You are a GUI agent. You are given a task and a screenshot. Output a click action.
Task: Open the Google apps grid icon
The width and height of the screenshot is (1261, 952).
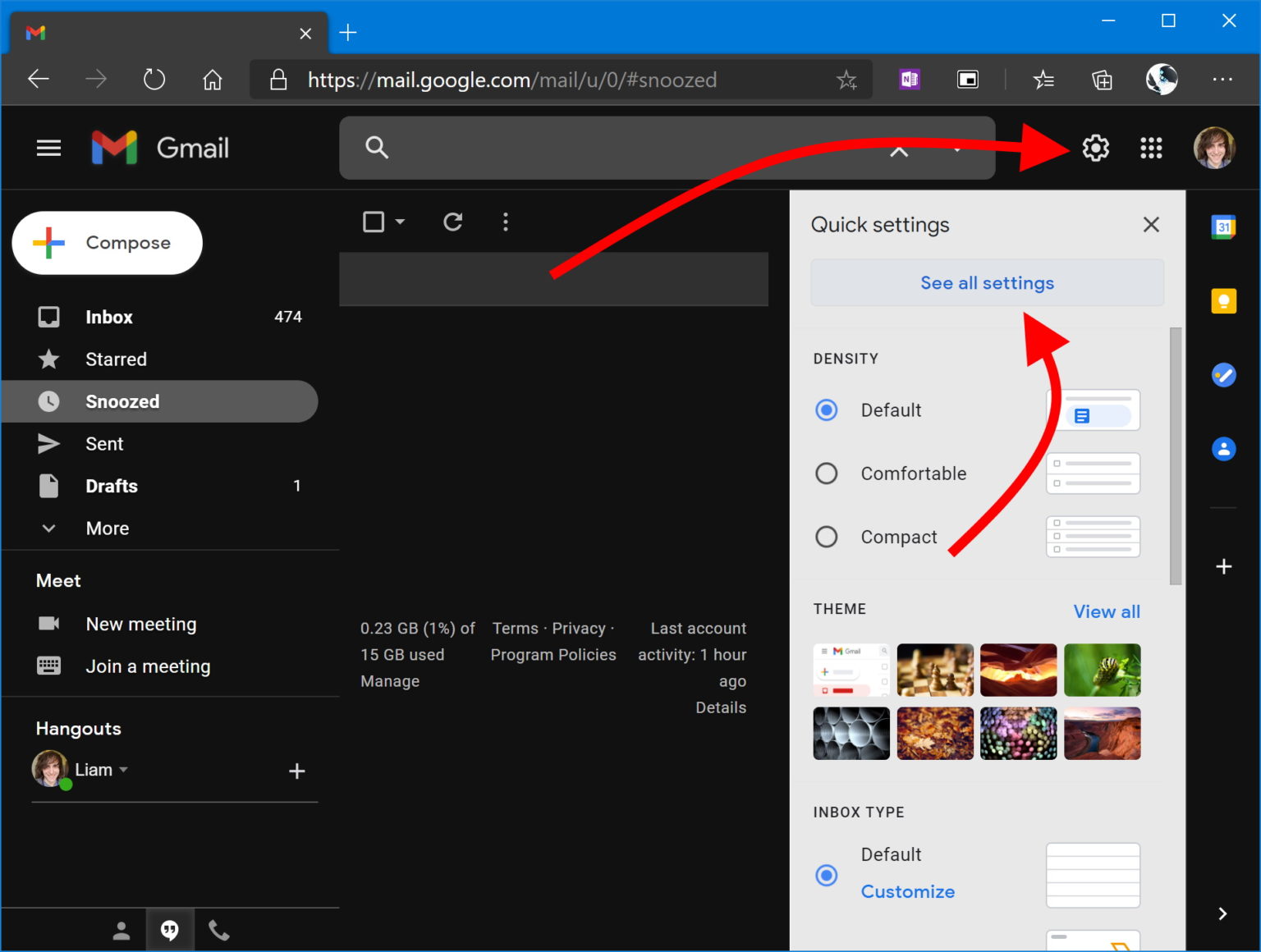(x=1151, y=148)
